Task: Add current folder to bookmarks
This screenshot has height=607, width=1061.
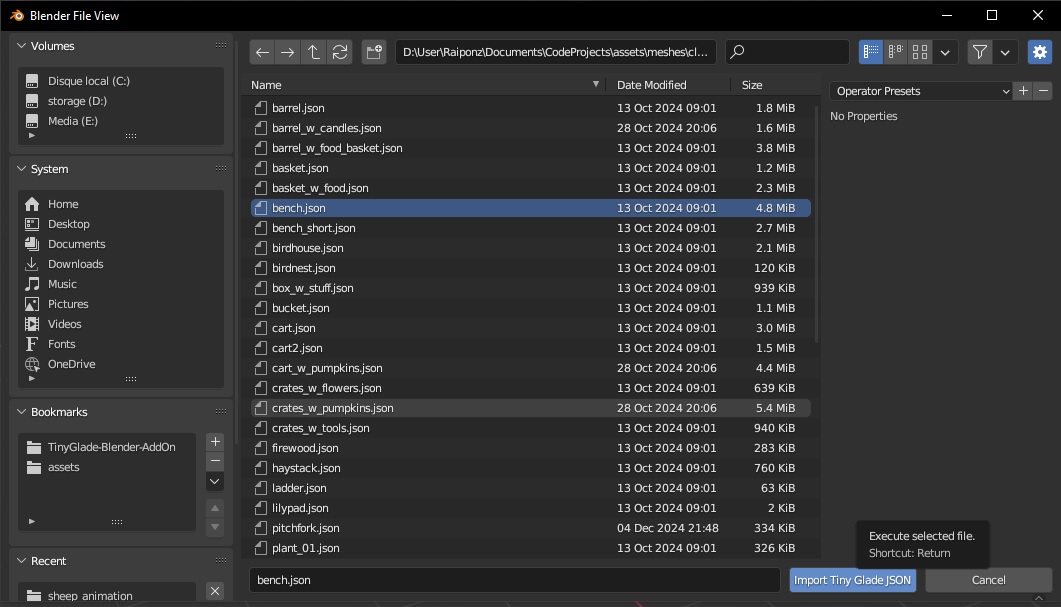Action: pyautogui.click(x=215, y=442)
